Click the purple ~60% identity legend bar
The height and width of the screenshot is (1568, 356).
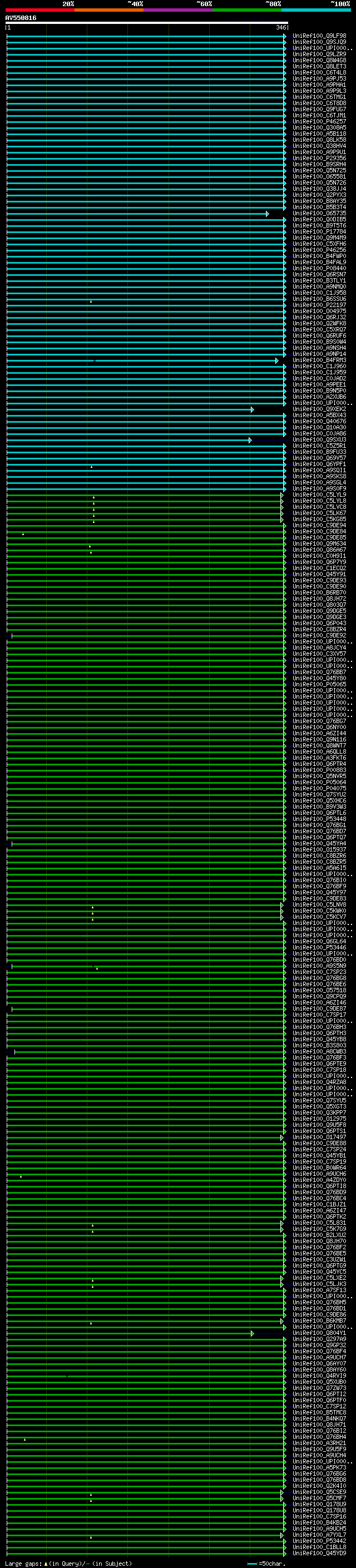(x=179, y=10)
